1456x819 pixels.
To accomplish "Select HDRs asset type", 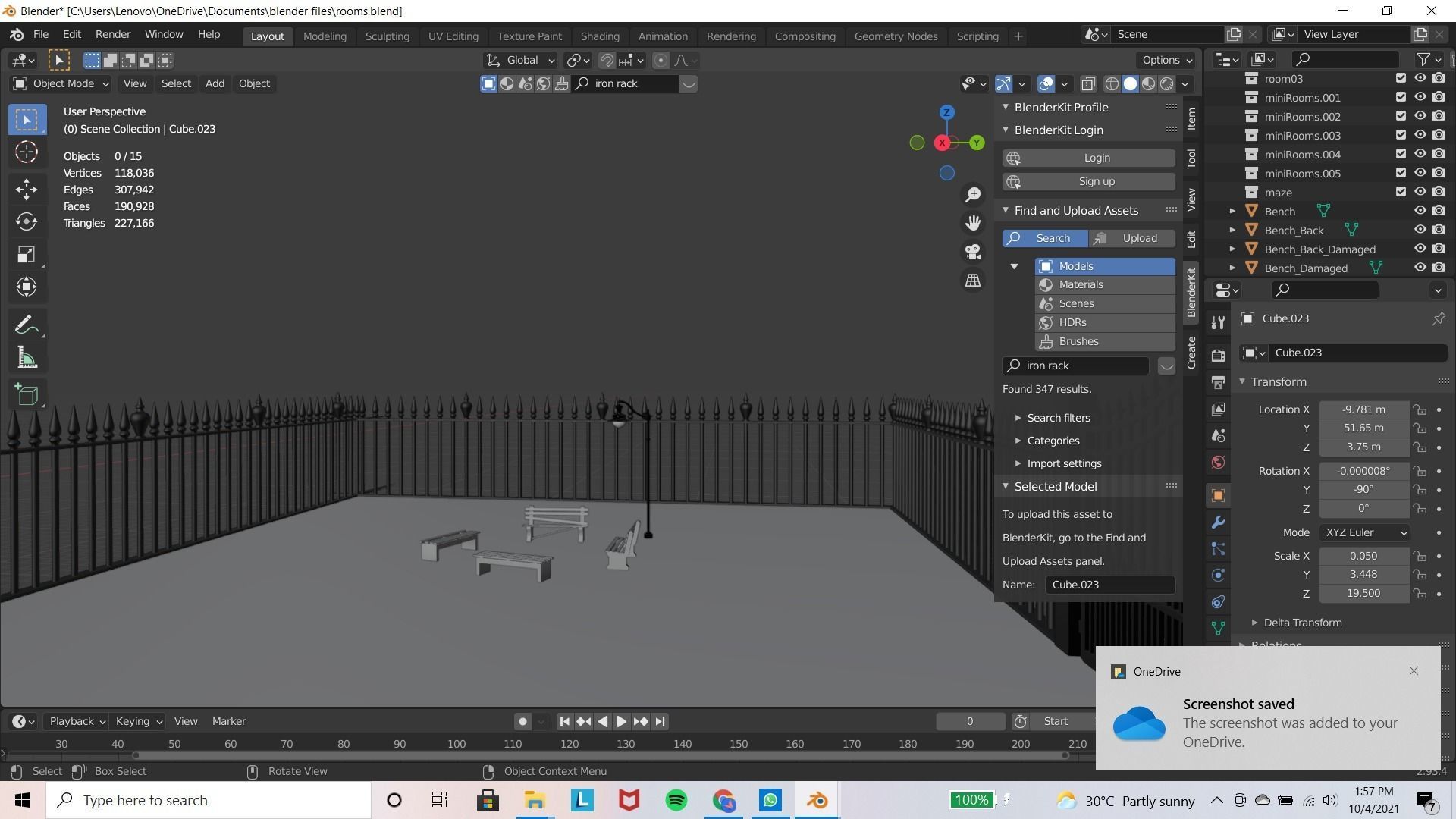I will [1106, 322].
